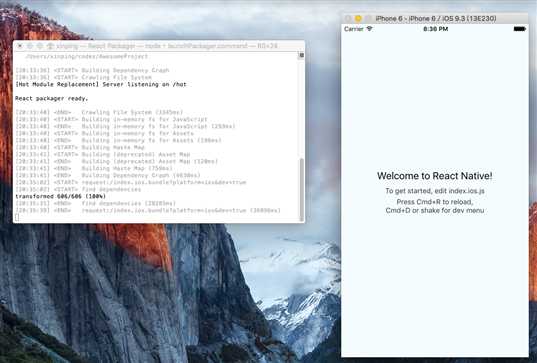Screen dimensions: 537x363
Task: Click START 'Building in-memory fs for JavaScript' line
Action: (112, 119)
